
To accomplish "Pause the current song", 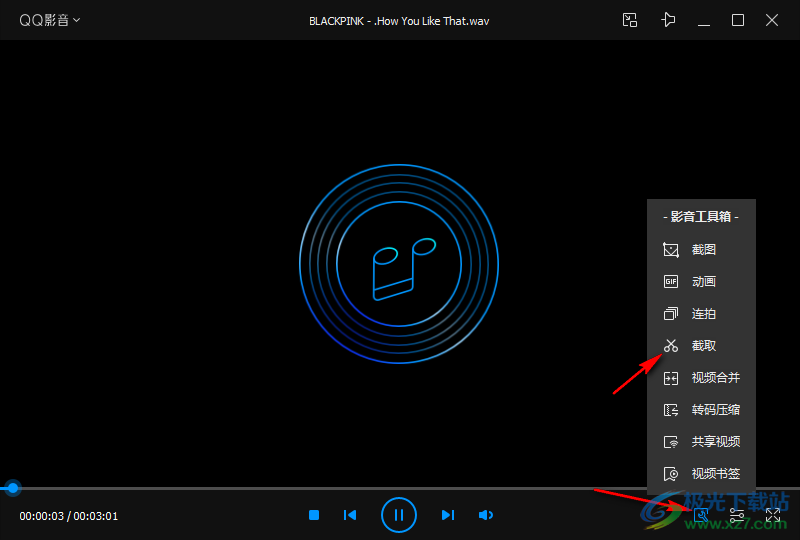I will point(399,515).
